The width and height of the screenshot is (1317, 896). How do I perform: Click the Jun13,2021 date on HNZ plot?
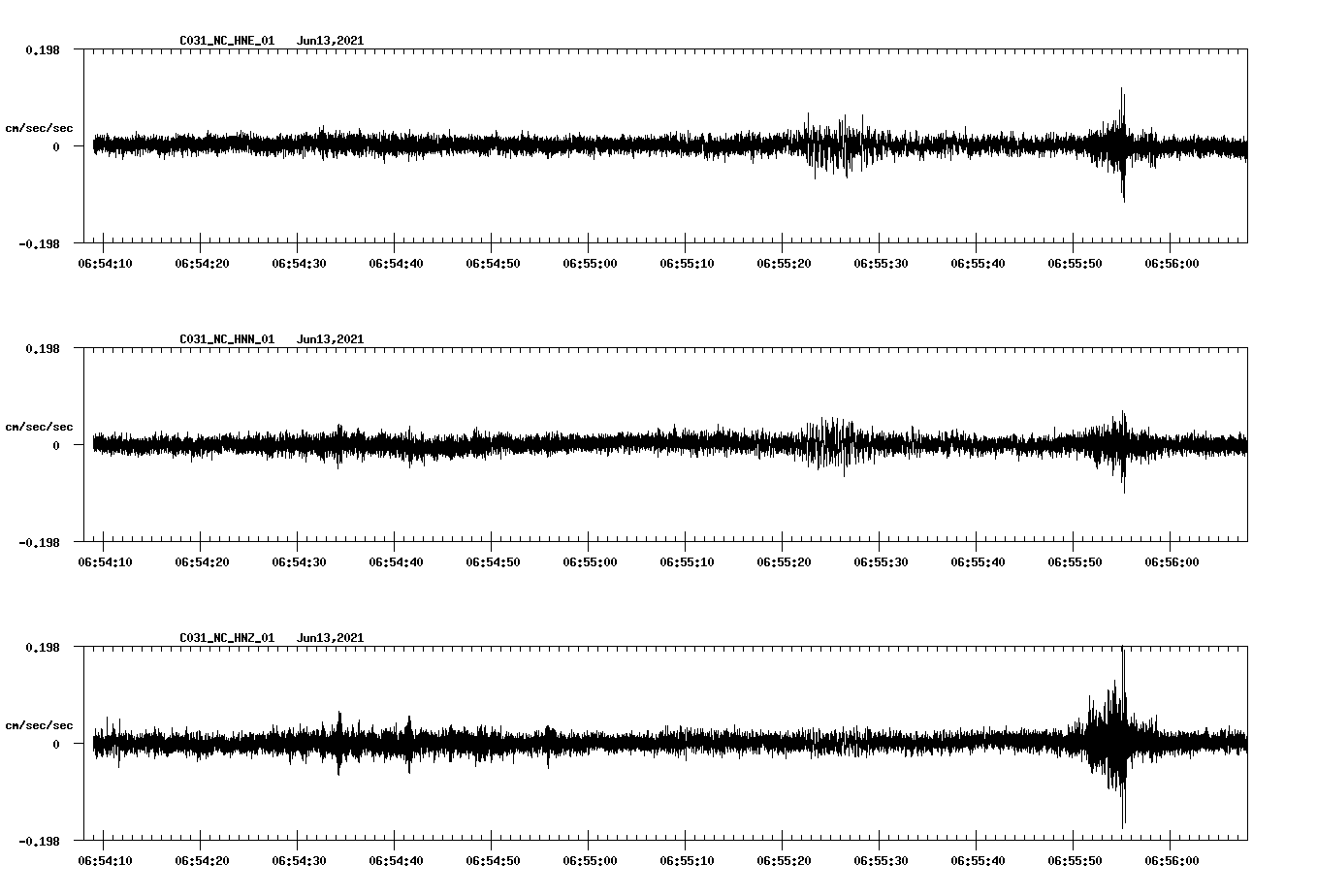[330, 638]
